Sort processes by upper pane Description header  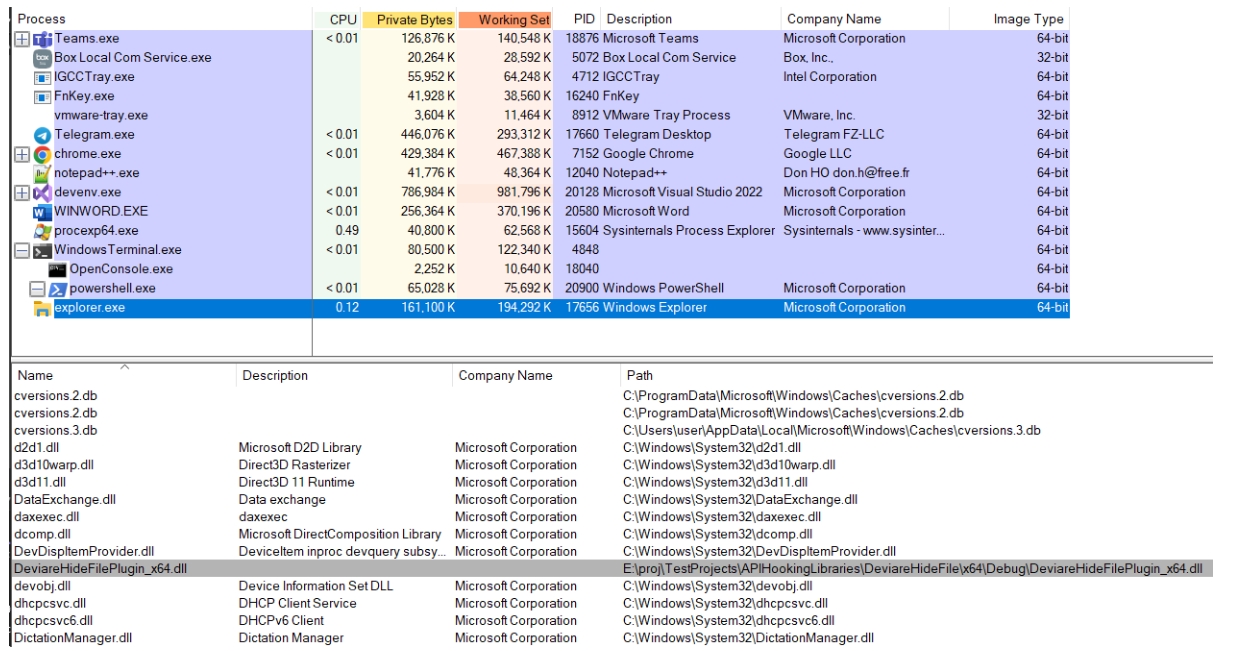tap(692, 20)
